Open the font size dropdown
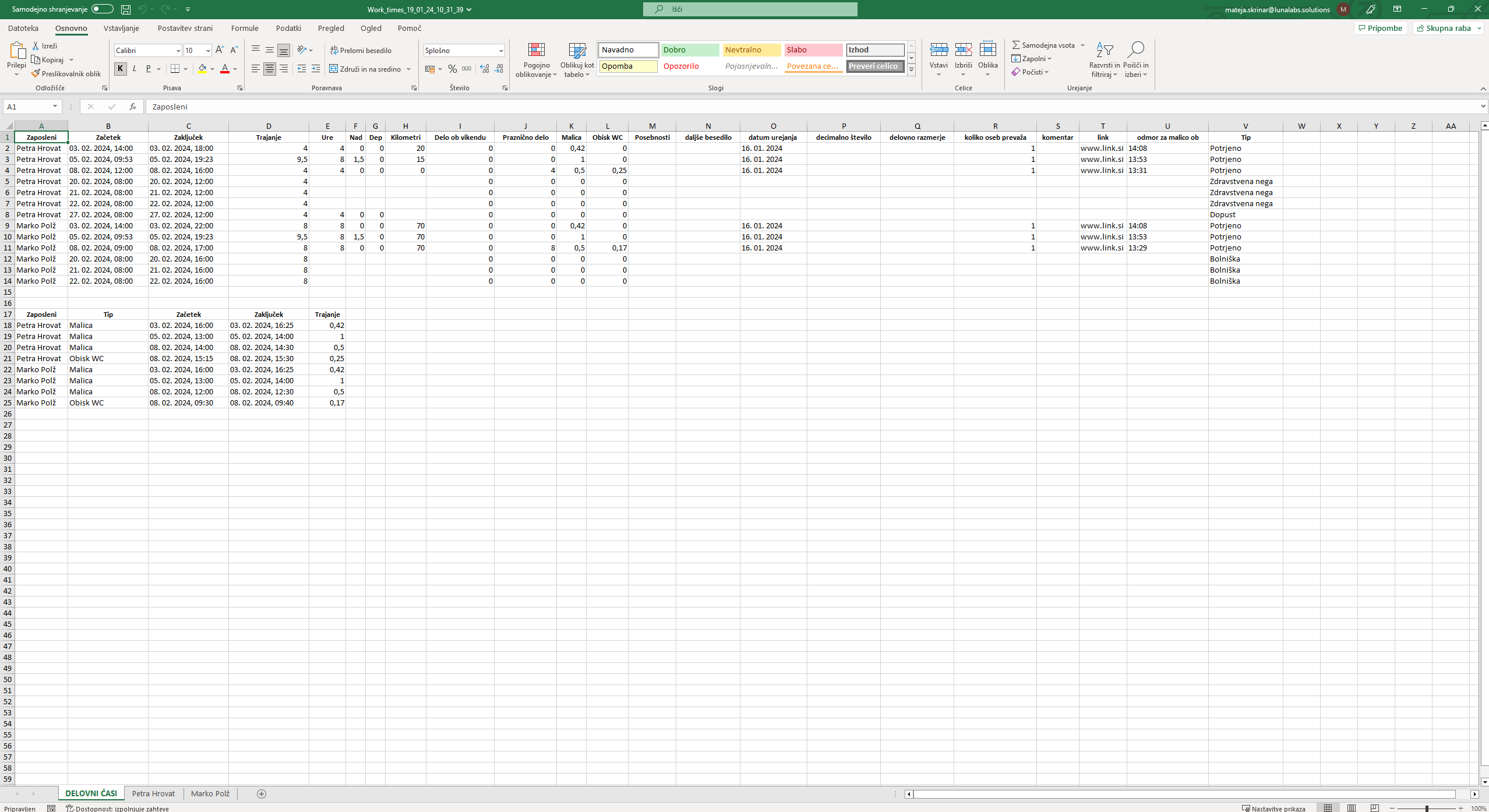This screenshot has height=812, width=1489. [x=208, y=51]
